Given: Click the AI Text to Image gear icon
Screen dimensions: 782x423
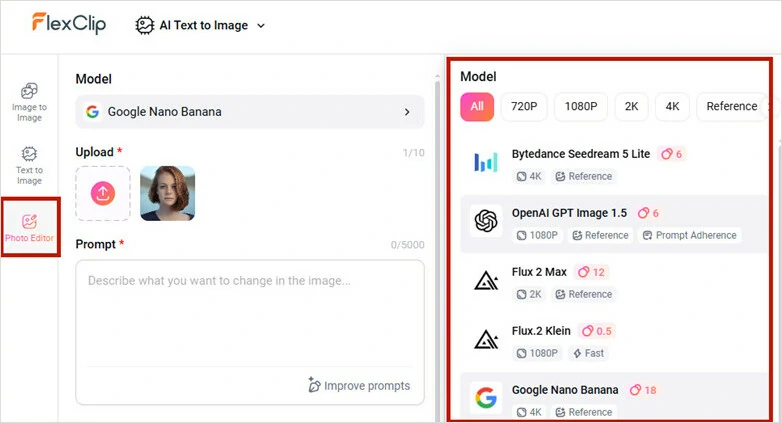Looking at the screenshot, I should 145,25.
